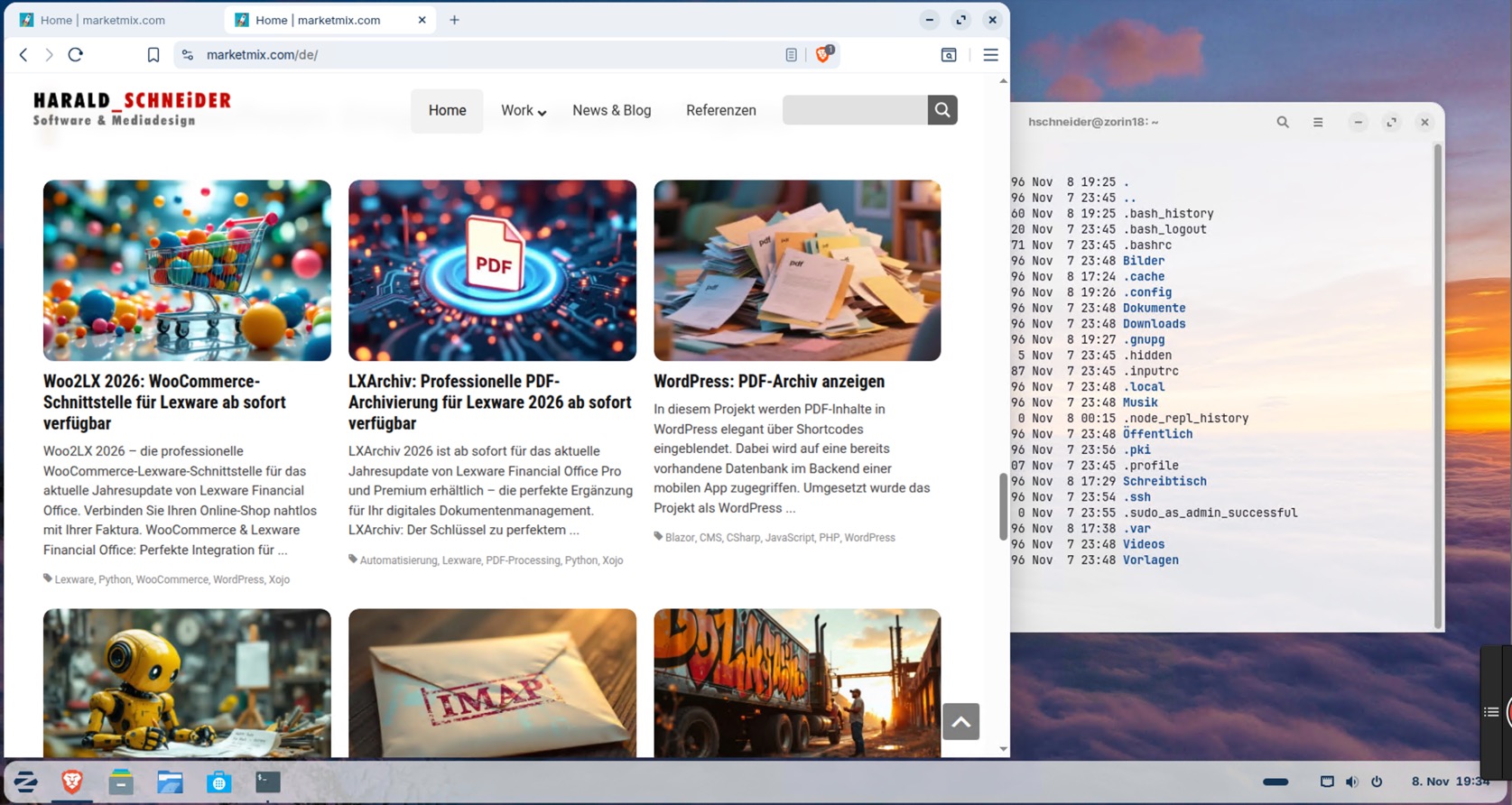Open Brave Shields lion icon
1512x805 pixels.
pos(823,54)
